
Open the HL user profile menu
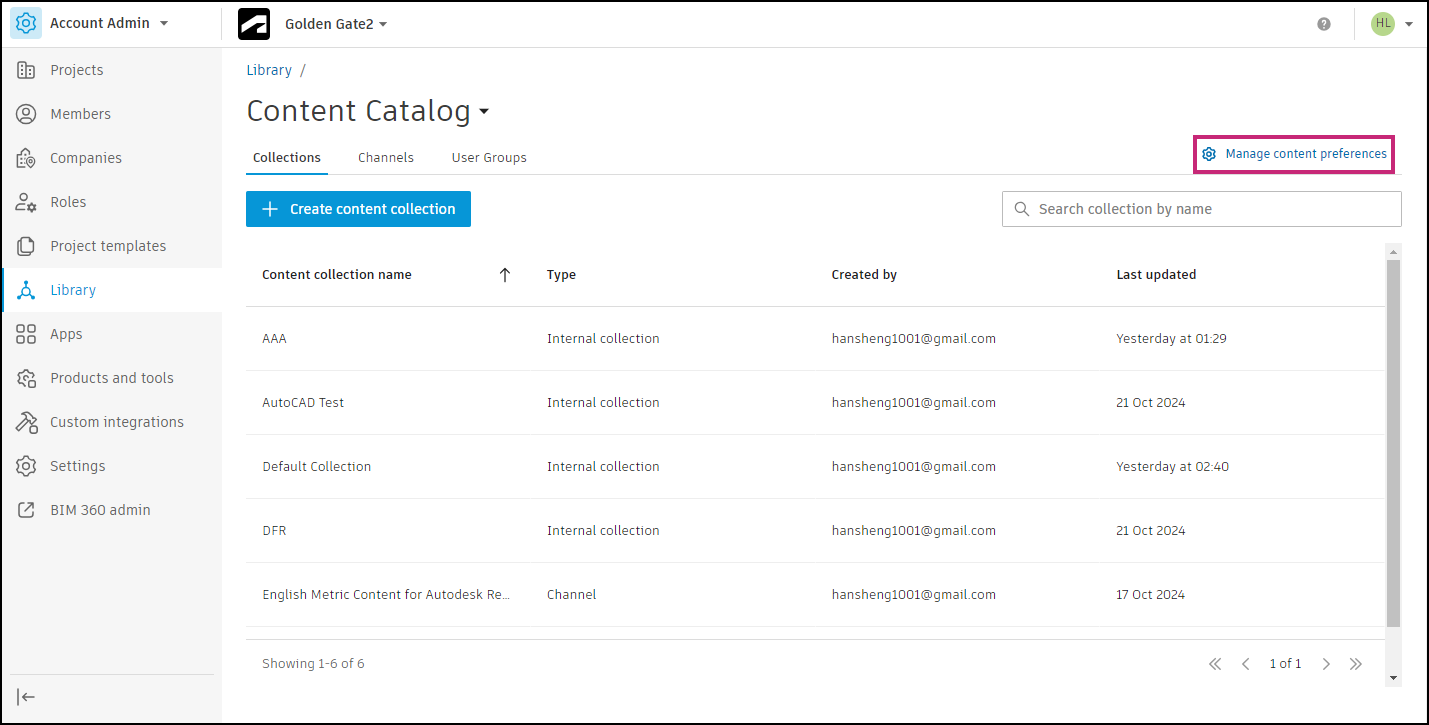click(x=1394, y=24)
